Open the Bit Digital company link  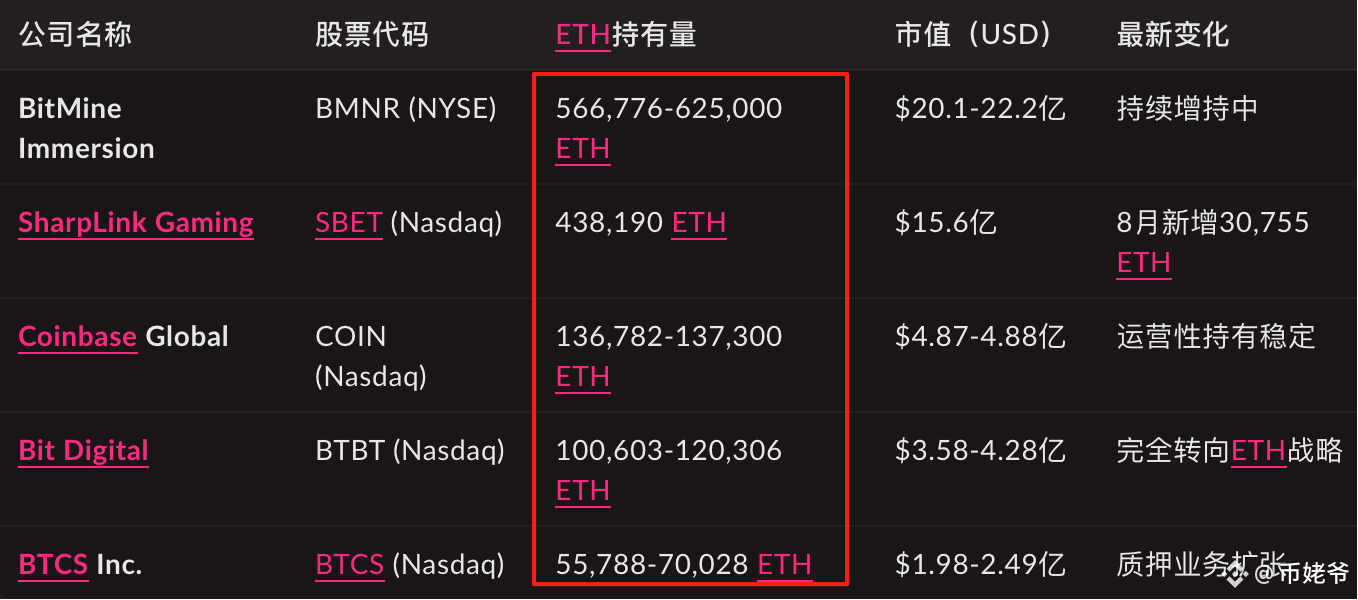[x=83, y=451]
